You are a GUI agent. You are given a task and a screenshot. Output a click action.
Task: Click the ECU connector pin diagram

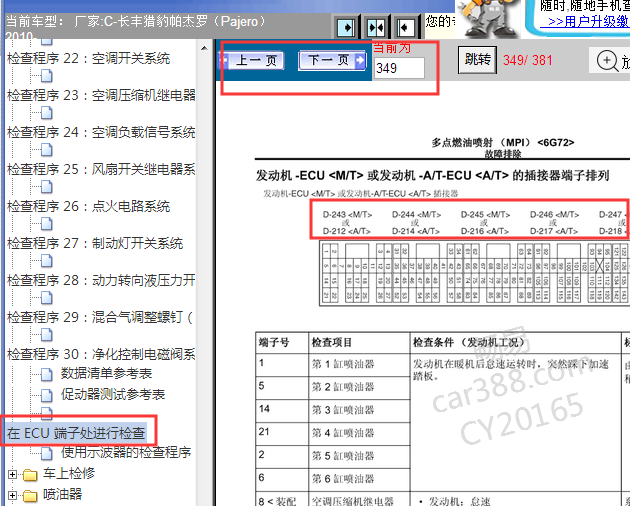point(475,273)
